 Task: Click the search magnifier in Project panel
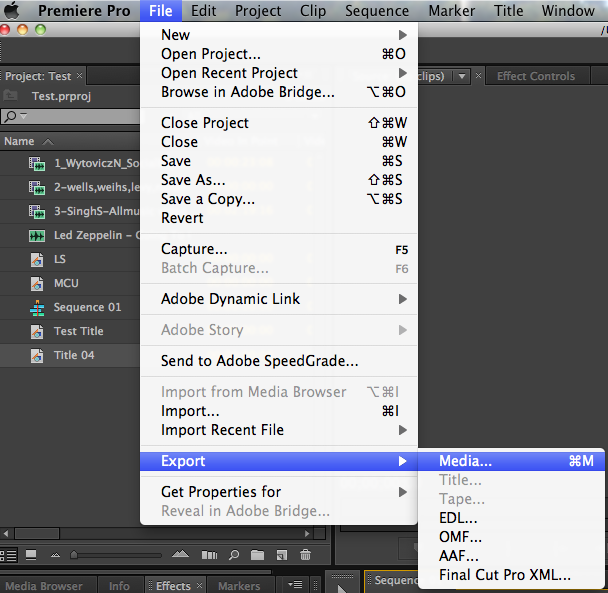(x=11, y=116)
